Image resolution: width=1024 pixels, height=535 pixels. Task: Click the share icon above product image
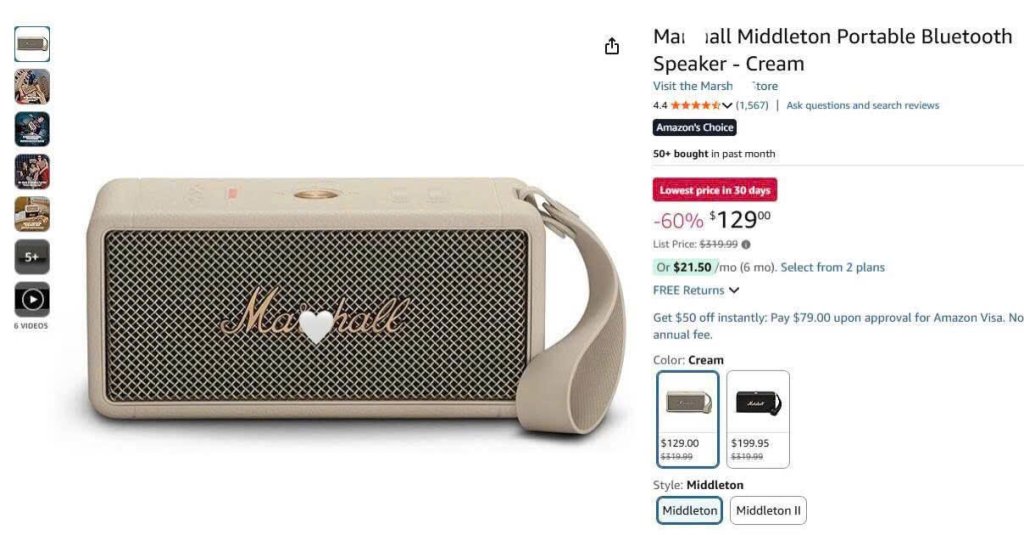click(612, 46)
